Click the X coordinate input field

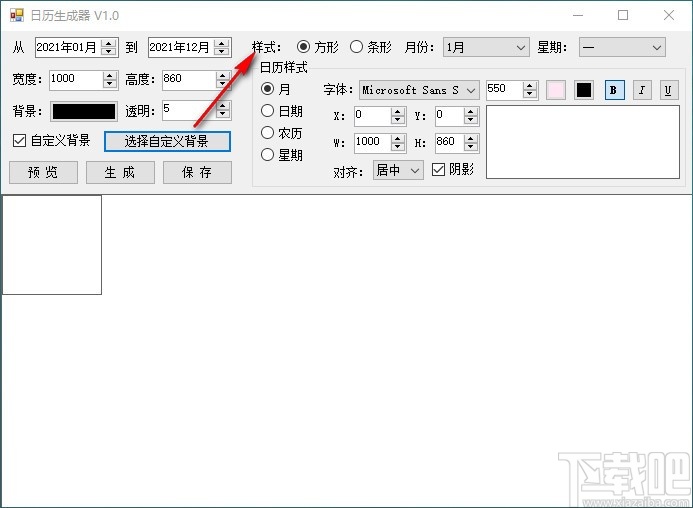pyautogui.click(x=373, y=116)
